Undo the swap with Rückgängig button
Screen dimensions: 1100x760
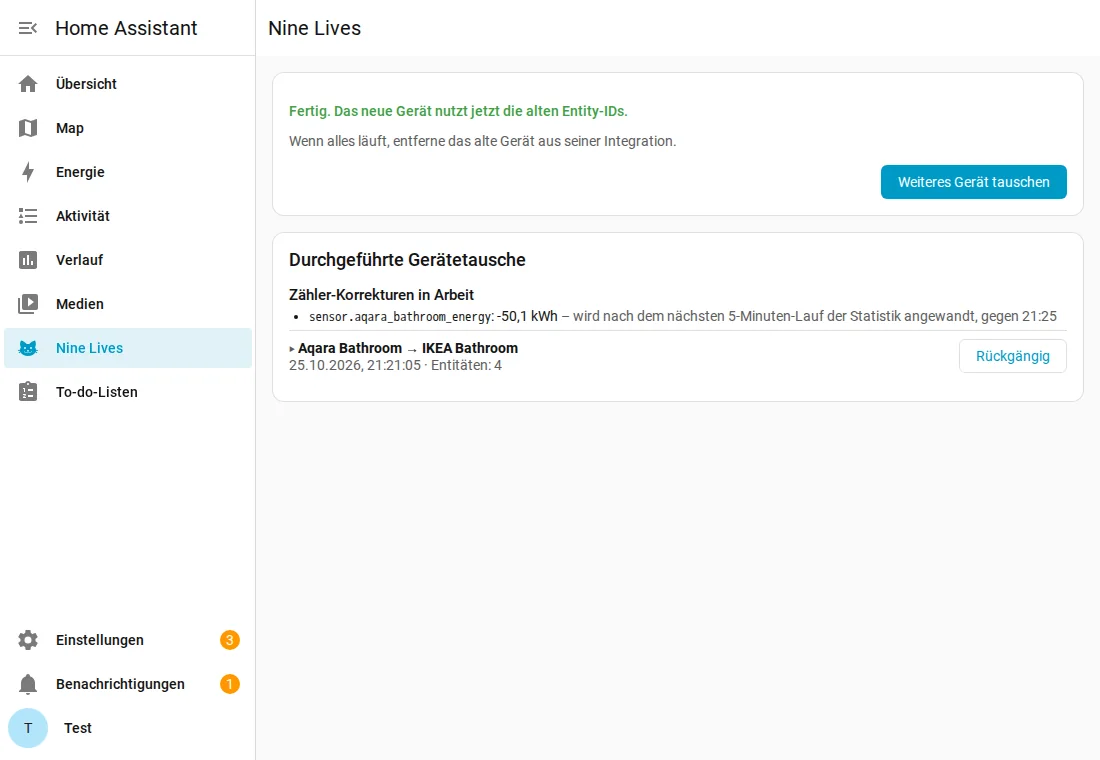(x=1013, y=356)
